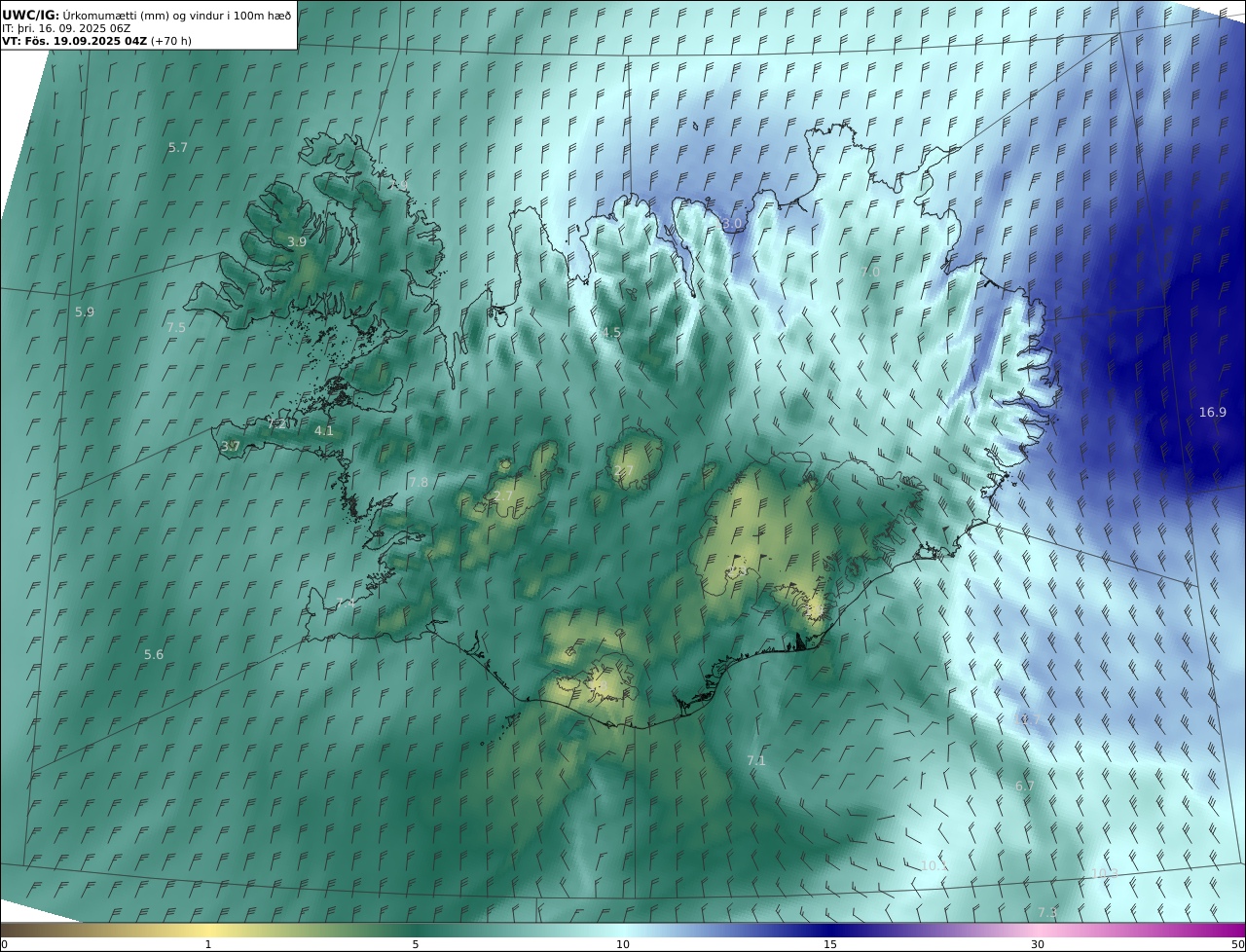The height and width of the screenshot is (952, 1246).
Task: Click the colorbar tick label 5
Action: (416, 944)
